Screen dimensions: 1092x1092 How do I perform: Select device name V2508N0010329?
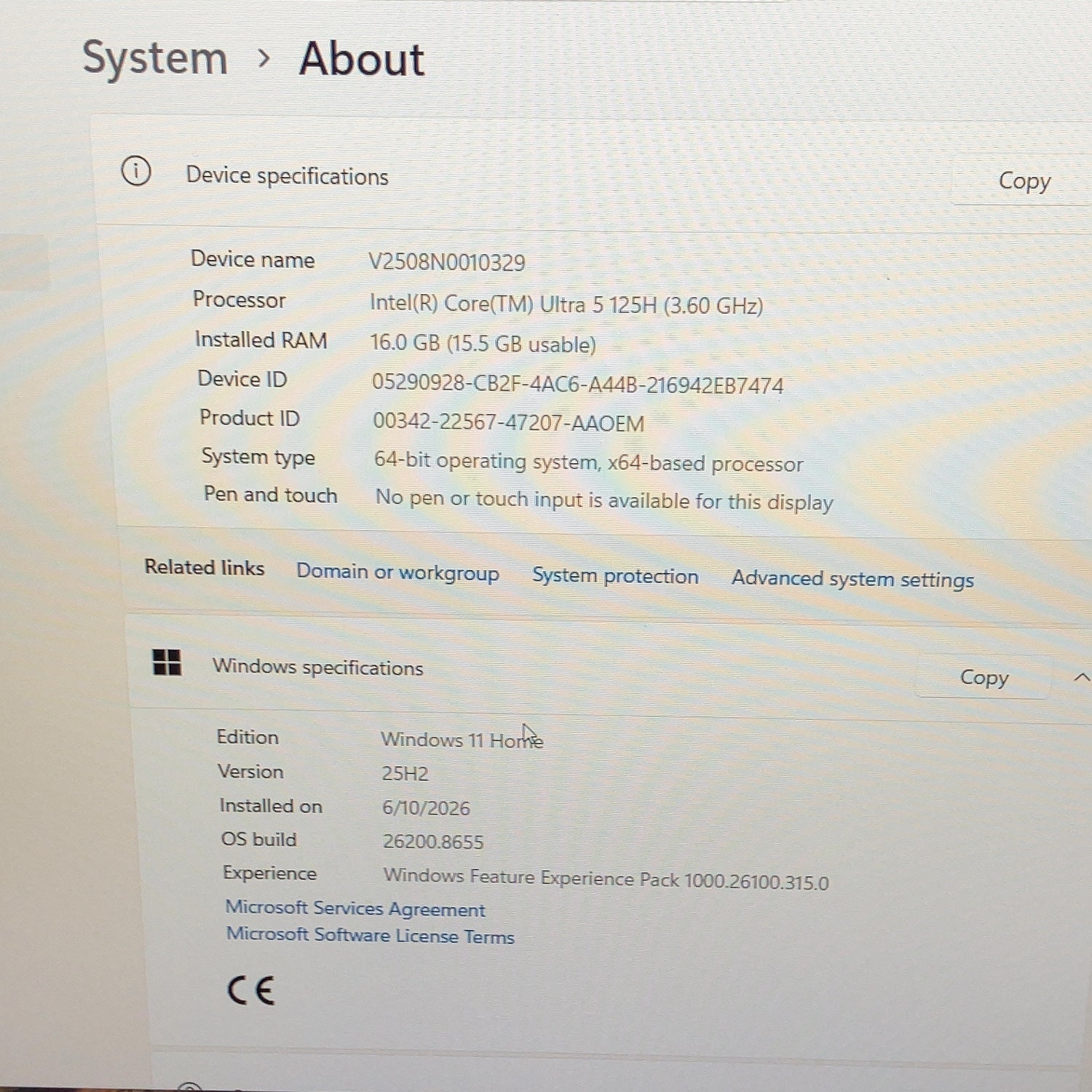(446, 262)
